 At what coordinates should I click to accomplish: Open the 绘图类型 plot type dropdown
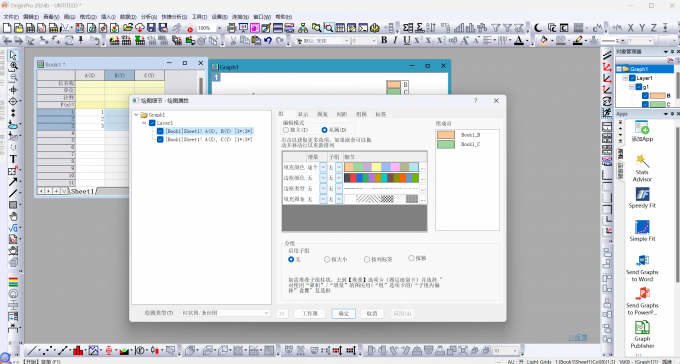226,313
